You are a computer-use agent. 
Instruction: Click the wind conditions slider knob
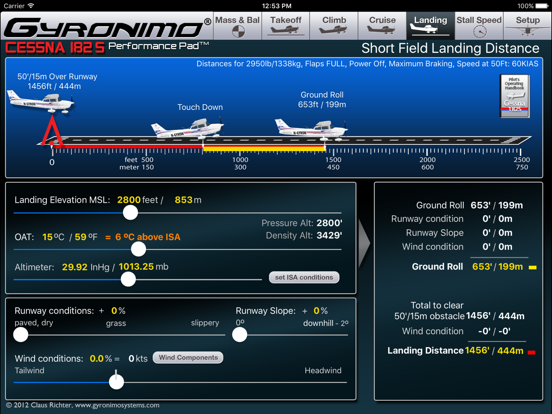[116, 382]
